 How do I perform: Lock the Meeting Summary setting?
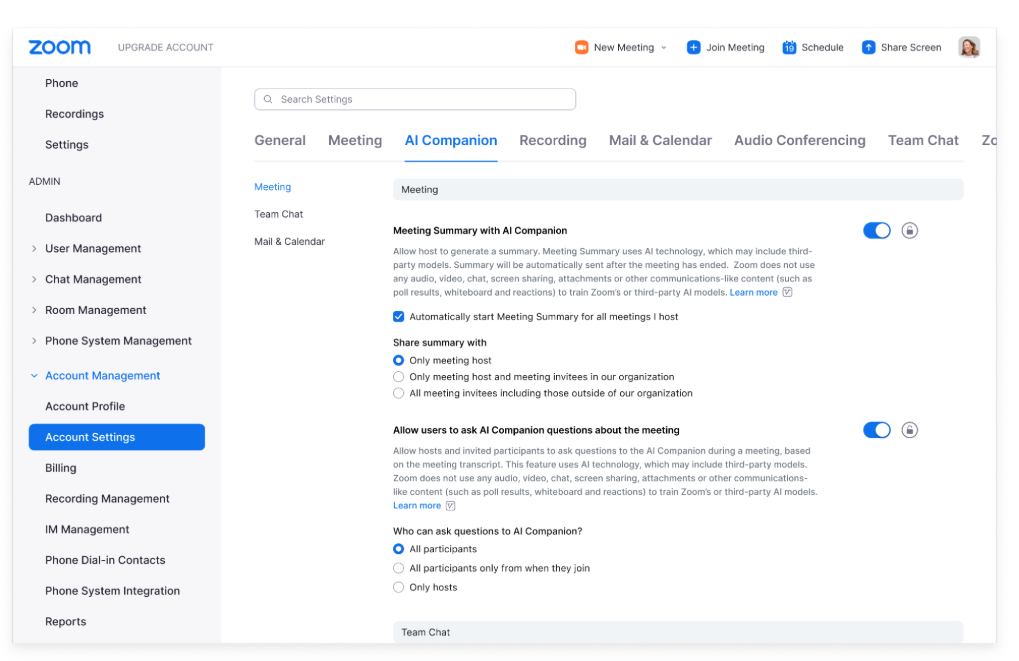click(x=909, y=231)
